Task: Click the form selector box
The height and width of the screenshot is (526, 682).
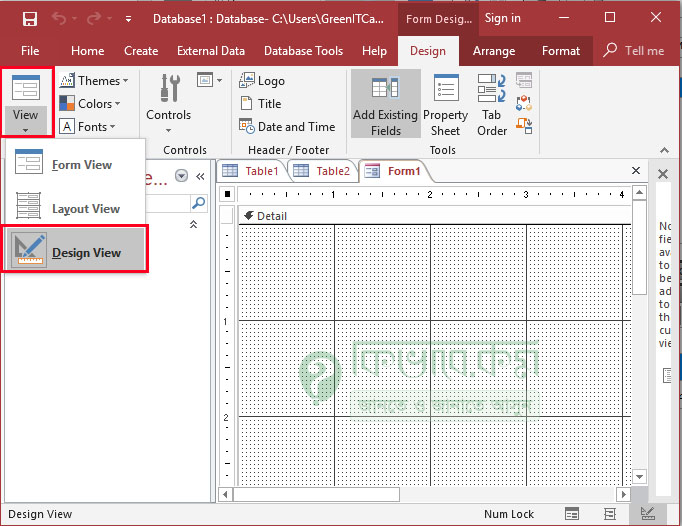Action: coord(227,194)
